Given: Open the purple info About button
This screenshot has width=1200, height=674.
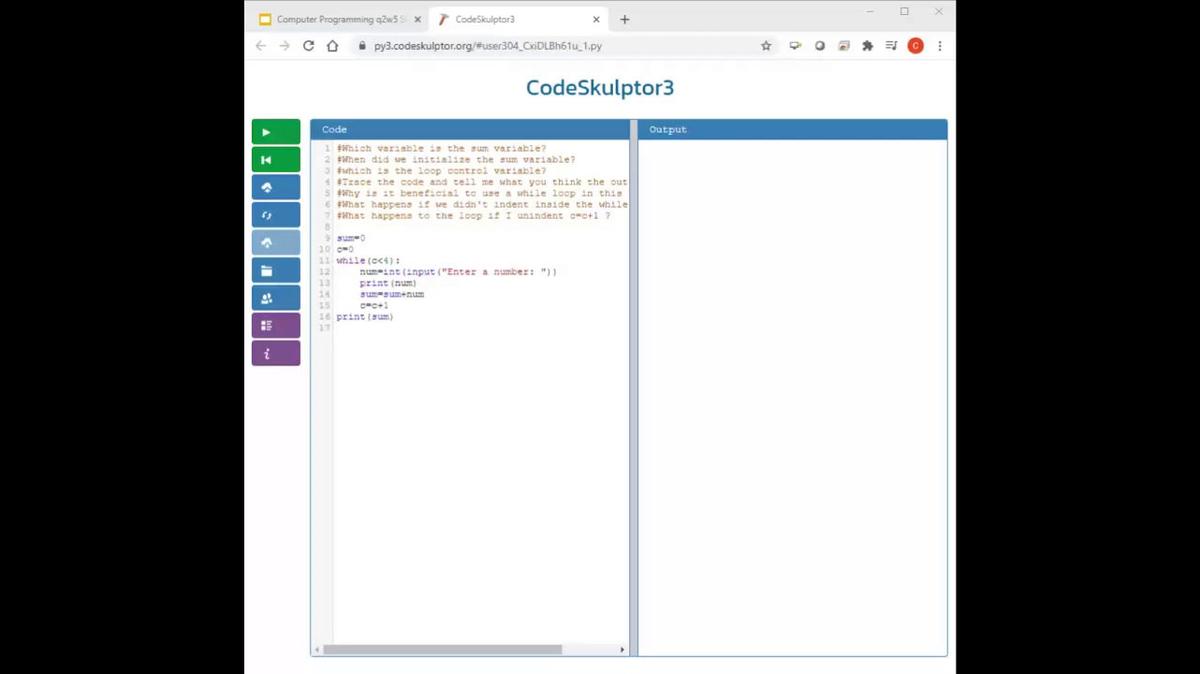Looking at the screenshot, I should [276, 353].
